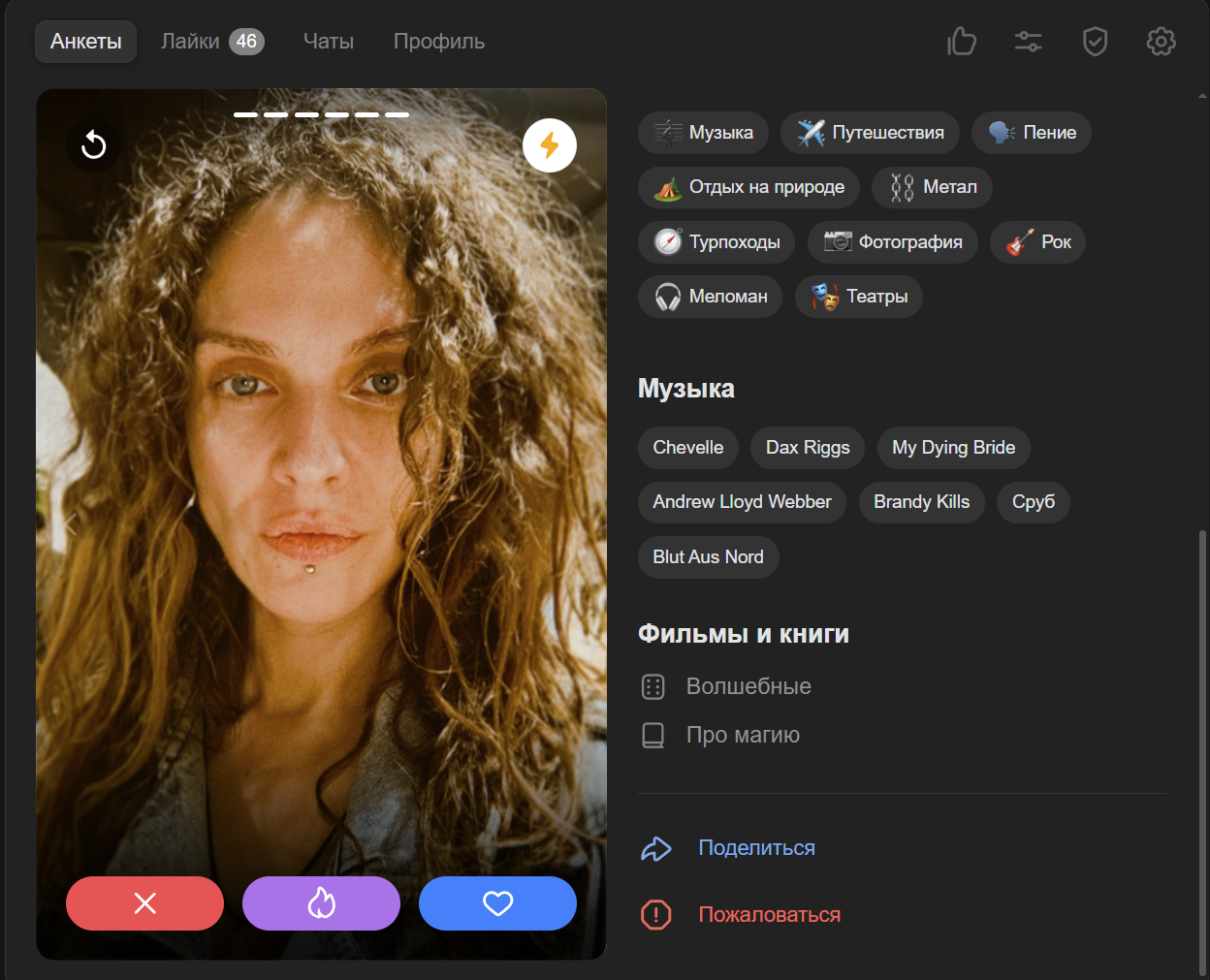Click the scrollbar up arrow
This screenshot has height=980, width=1210.
[1203, 96]
